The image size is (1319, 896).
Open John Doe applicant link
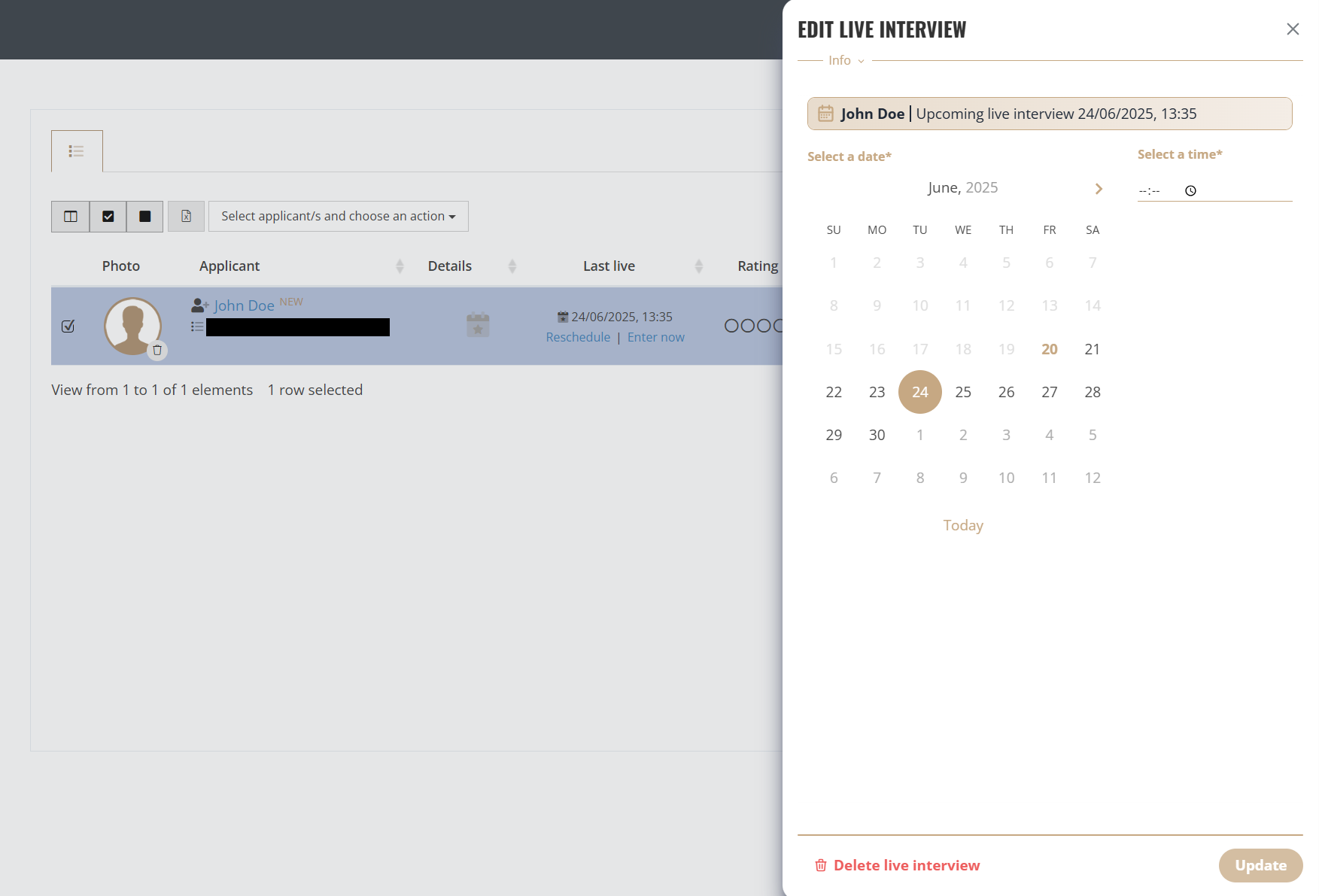coord(244,305)
